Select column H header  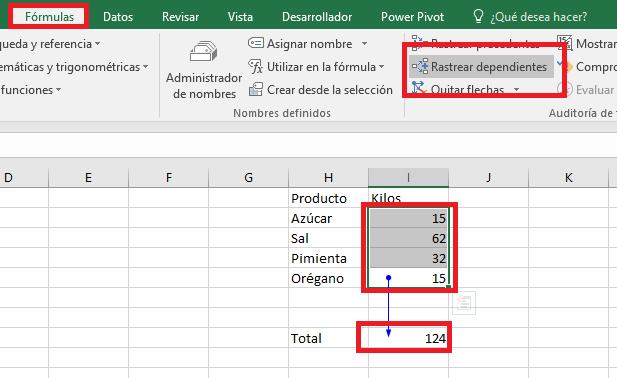coord(329,178)
